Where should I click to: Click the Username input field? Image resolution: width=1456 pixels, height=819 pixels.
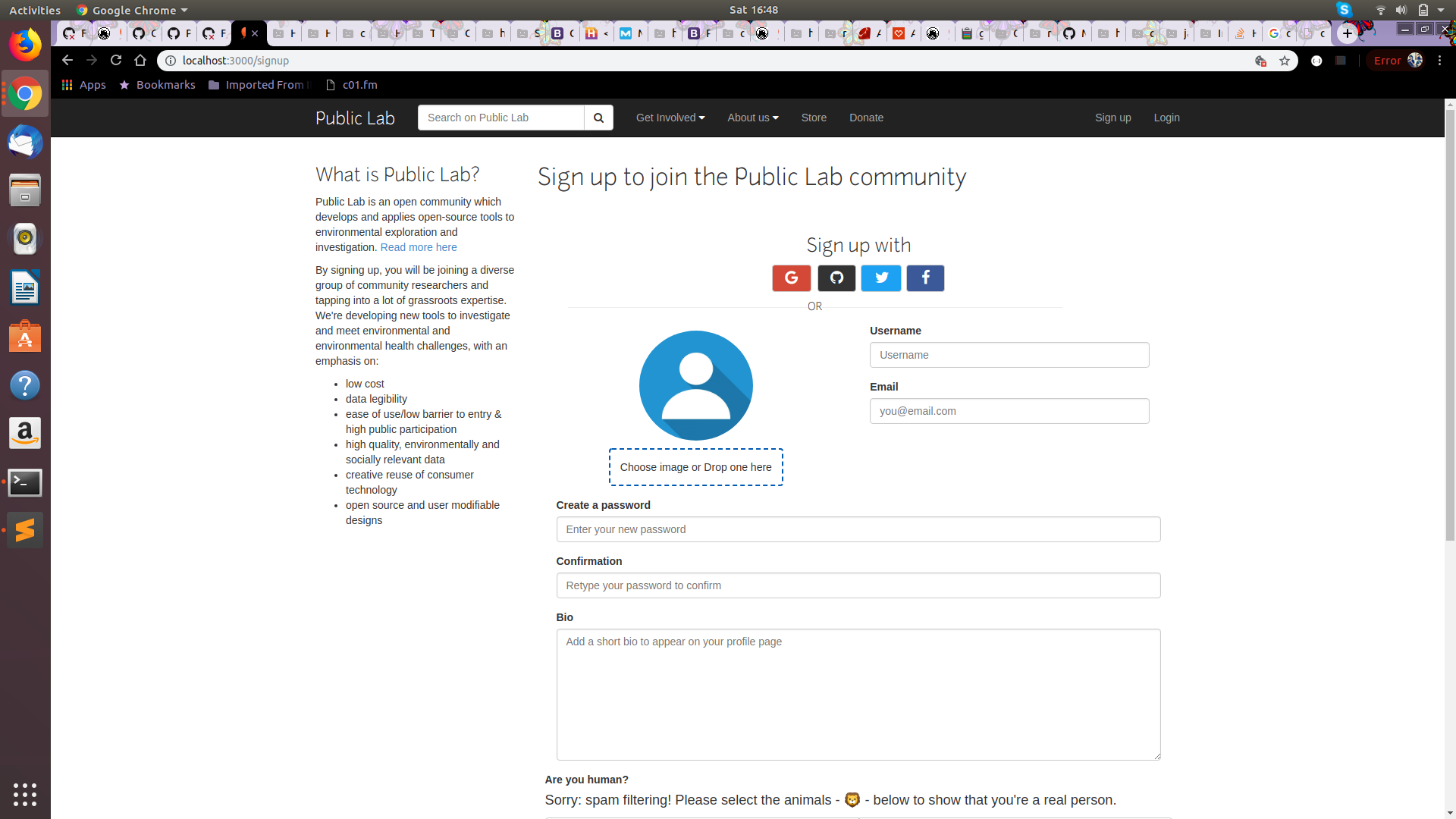click(1009, 355)
